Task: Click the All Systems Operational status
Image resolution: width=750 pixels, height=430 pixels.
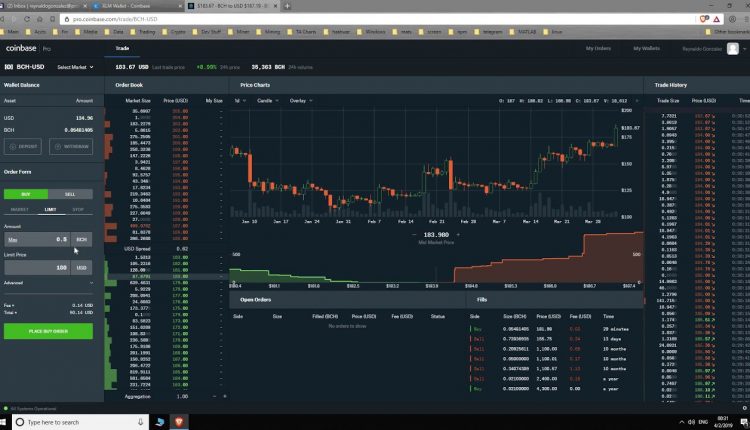Action: point(30,408)
